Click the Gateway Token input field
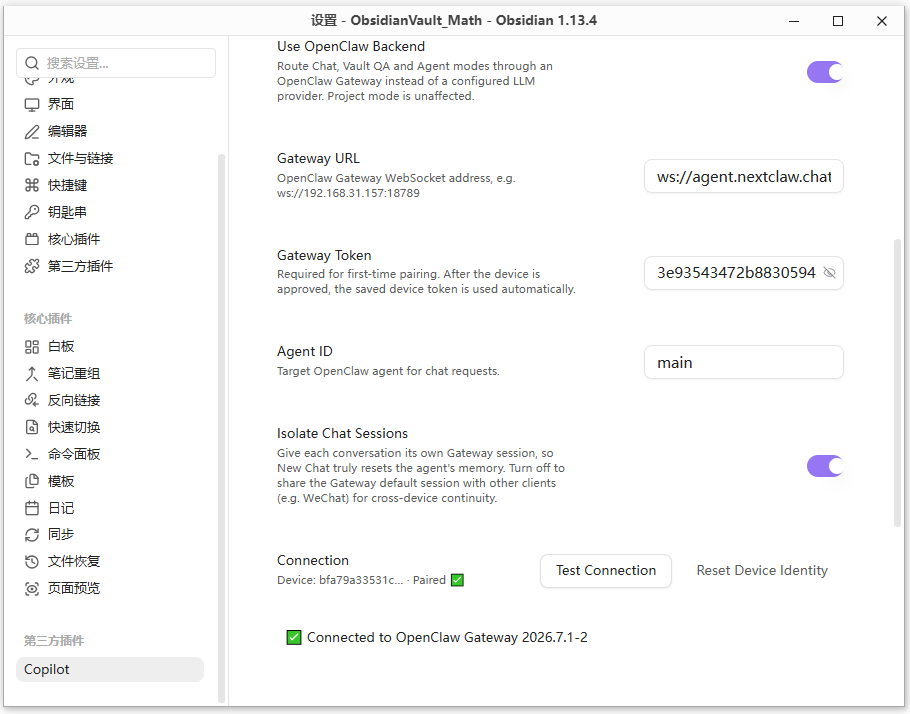 coord(743,273)
